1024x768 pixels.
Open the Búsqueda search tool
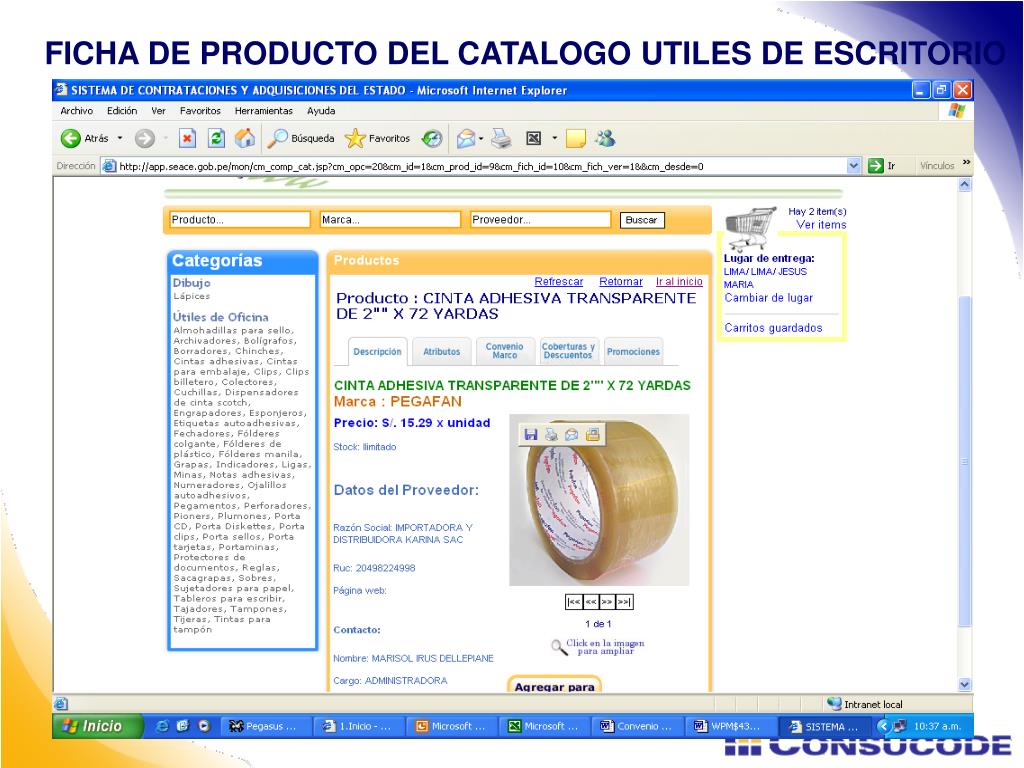click(x=302, y=138)
